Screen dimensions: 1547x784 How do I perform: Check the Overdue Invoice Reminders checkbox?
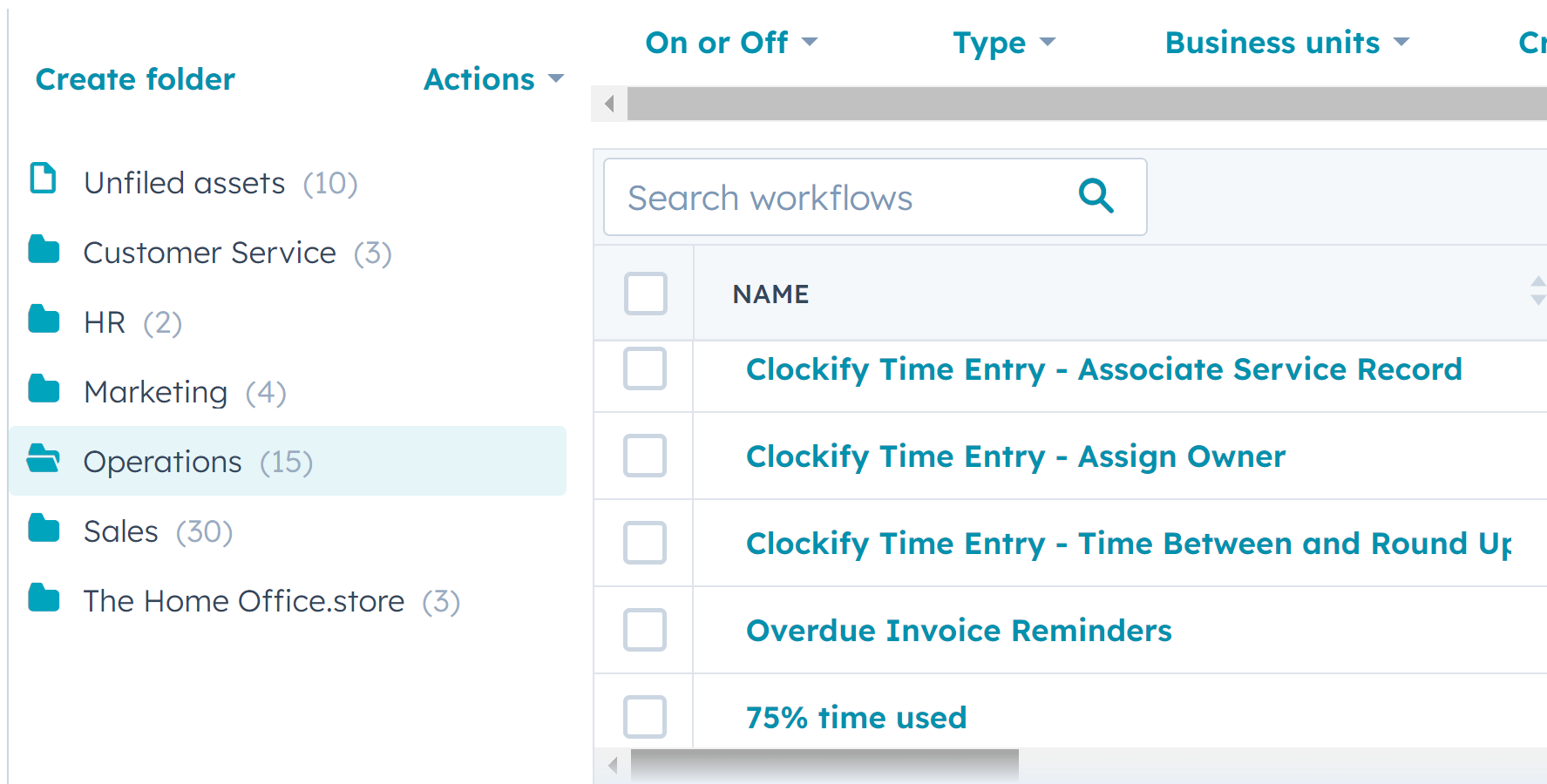645,630
